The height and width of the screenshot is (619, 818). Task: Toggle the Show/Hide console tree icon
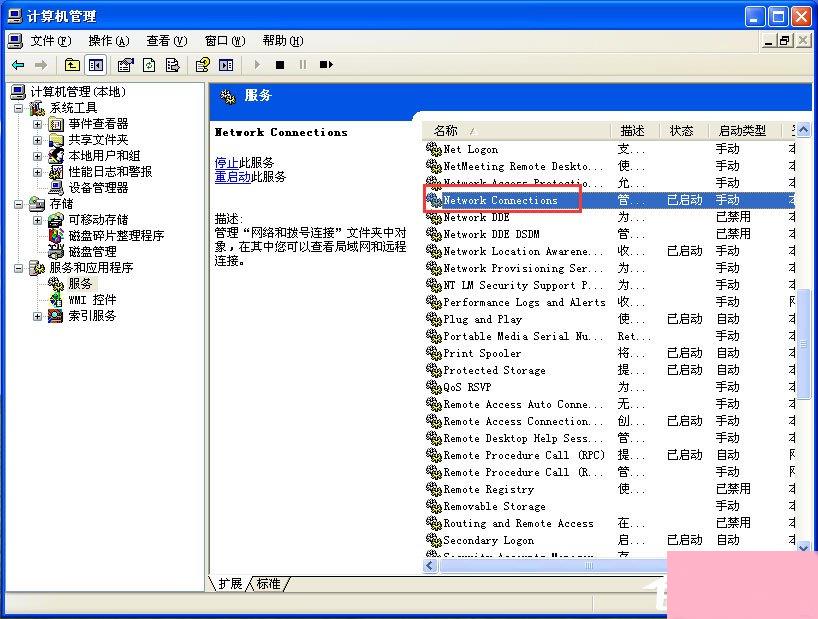coord(96,65)
